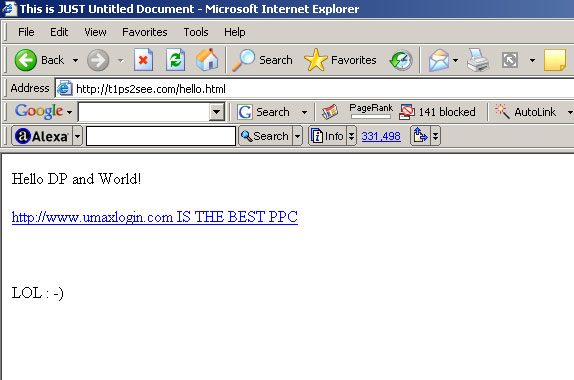574x380 pixels.
Task: Click the yellow note icon in toolbar
Action: pyautogui.click(x=555, y=60)
